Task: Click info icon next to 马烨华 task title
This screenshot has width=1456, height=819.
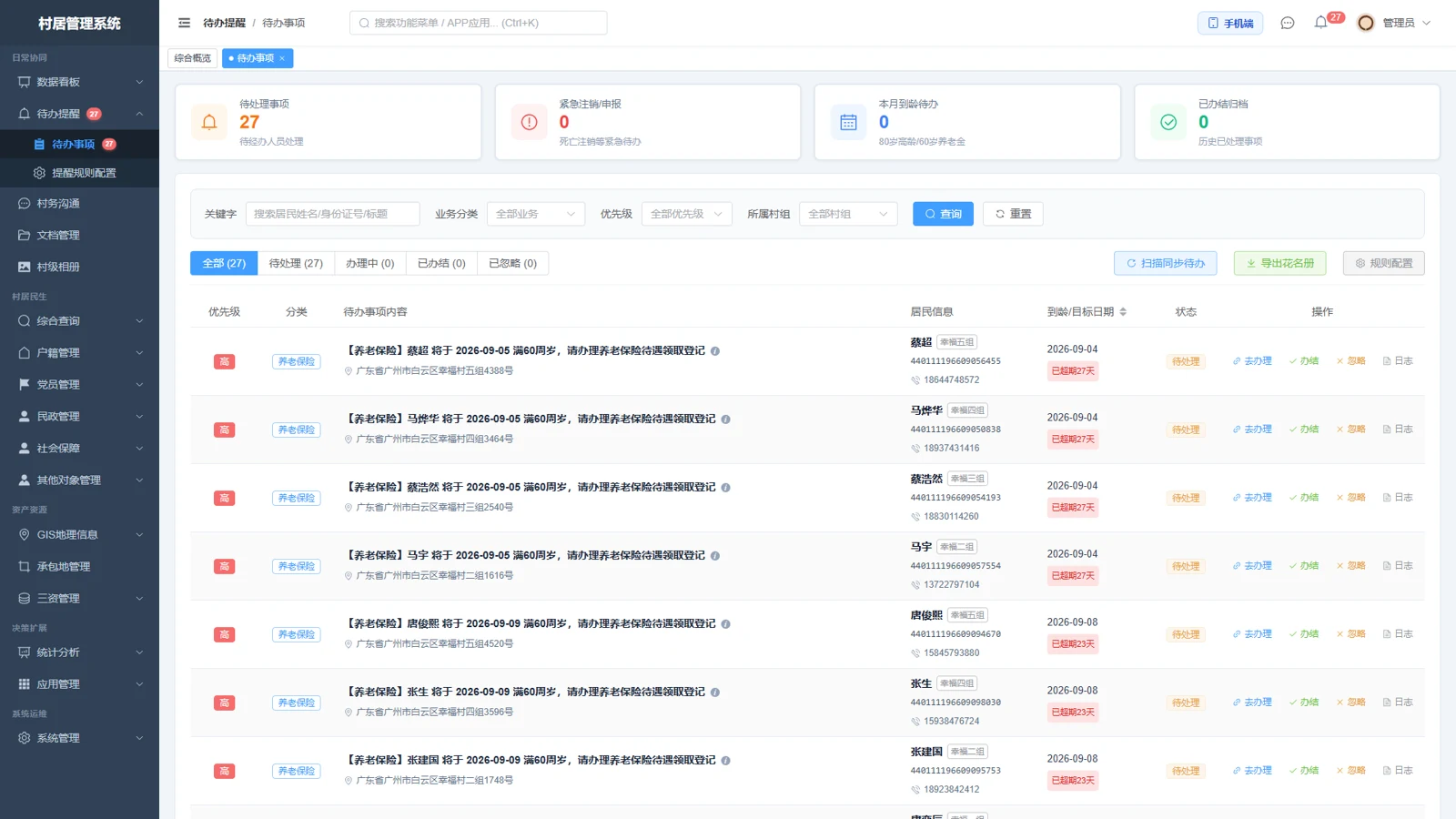Action: pyautogui.click(x=725, y=420)
